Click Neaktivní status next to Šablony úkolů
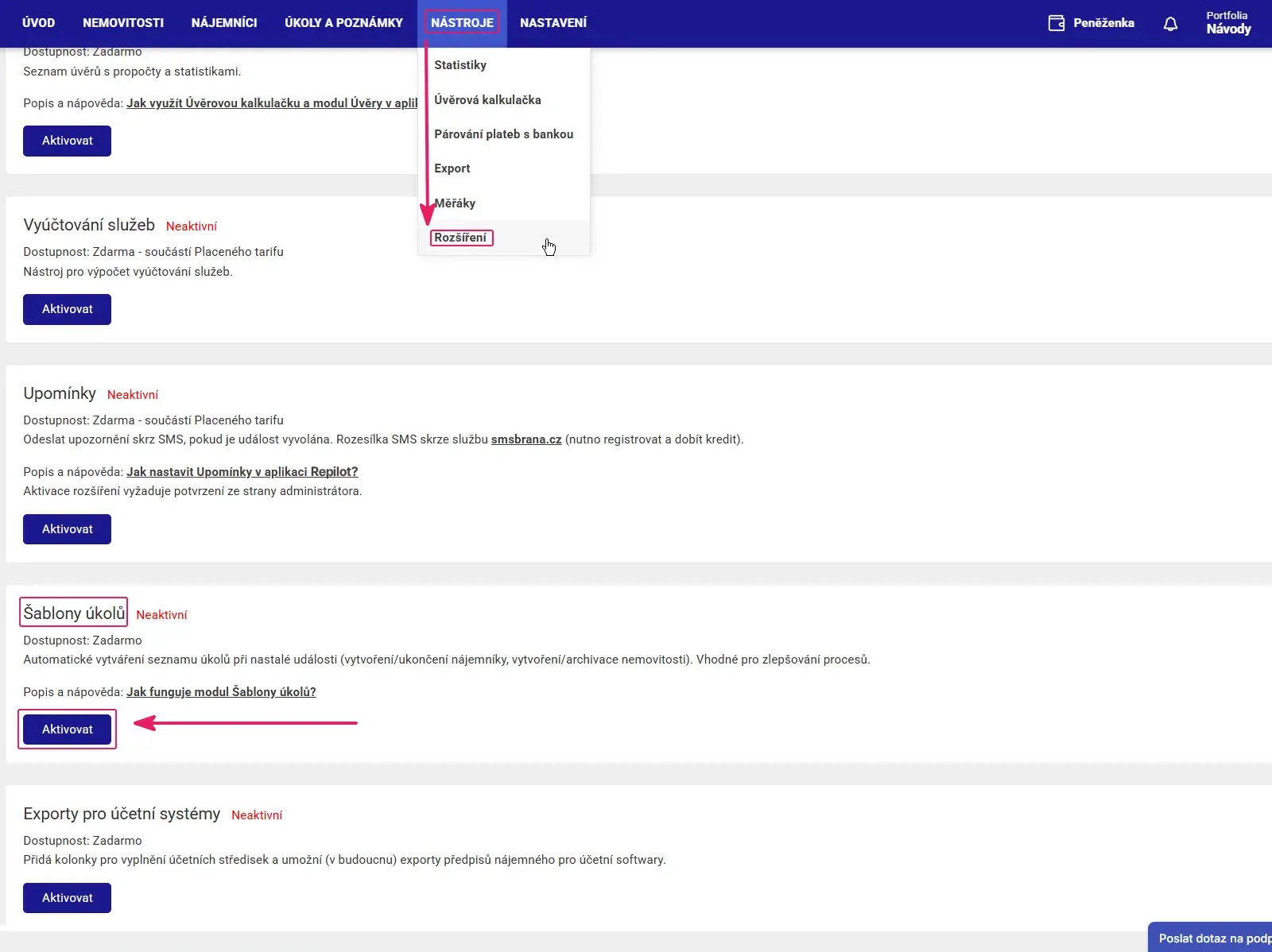This screenshot has height=952, width=1272. (161, 615)
